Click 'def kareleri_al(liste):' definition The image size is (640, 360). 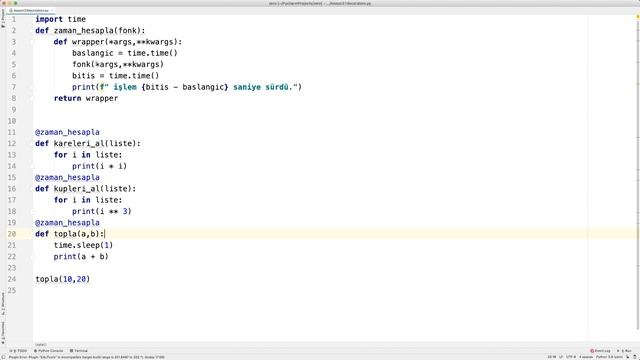point(88,144)
